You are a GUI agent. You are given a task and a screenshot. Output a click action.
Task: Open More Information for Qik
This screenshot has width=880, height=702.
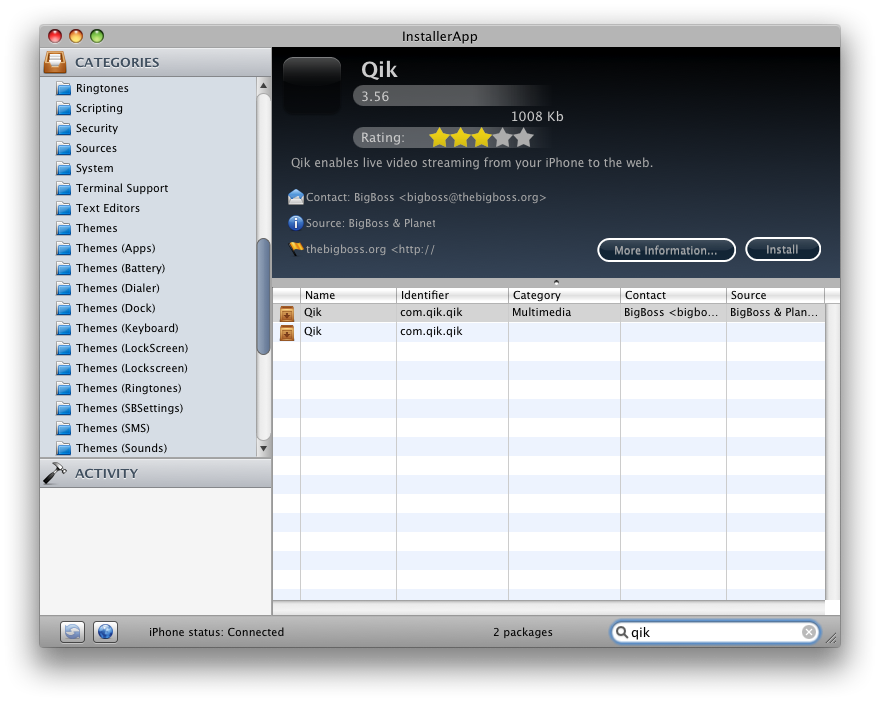tap(666, 249)
